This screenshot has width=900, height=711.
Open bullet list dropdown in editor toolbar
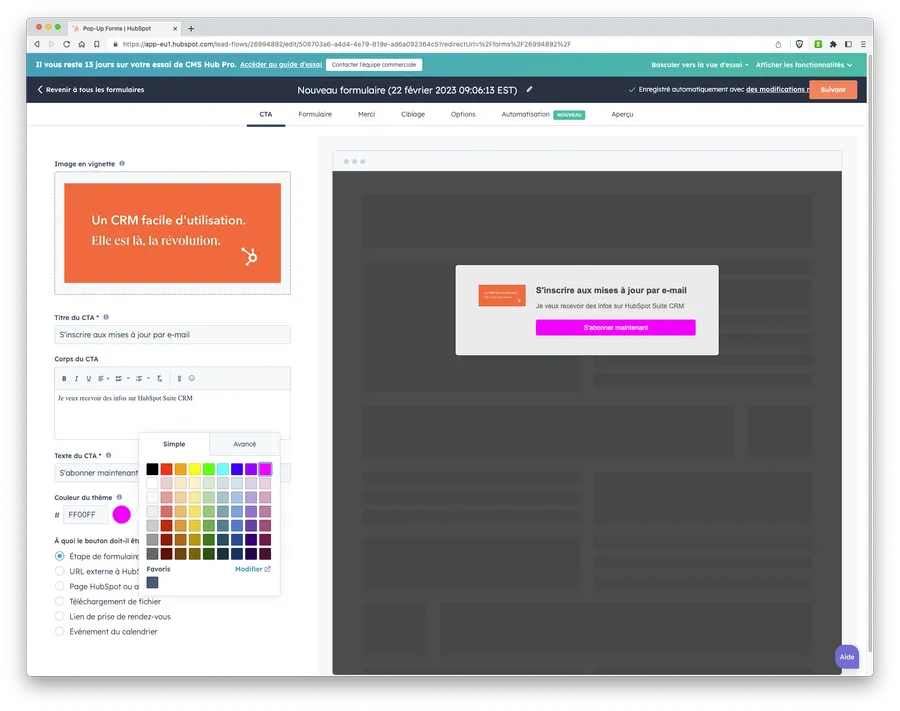(x=122, y=379)
